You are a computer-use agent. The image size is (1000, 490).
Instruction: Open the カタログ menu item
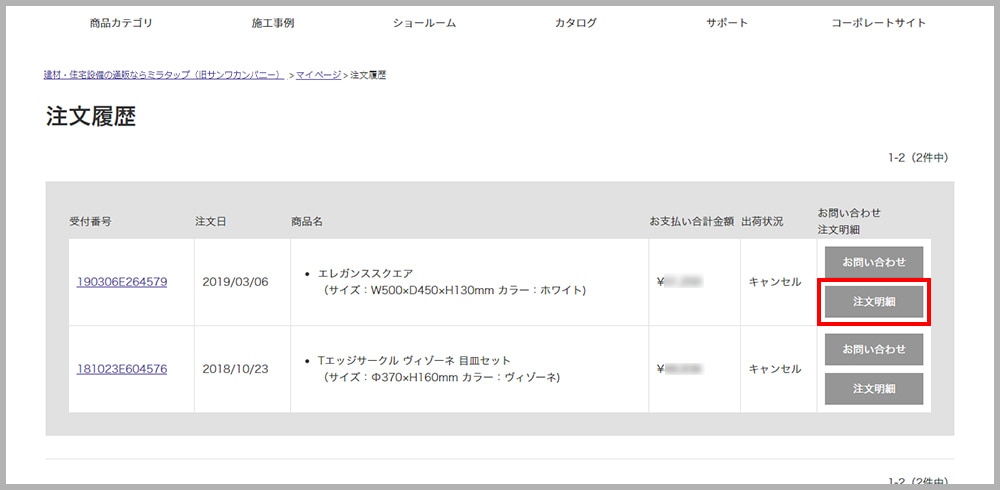tap(576, 23)
